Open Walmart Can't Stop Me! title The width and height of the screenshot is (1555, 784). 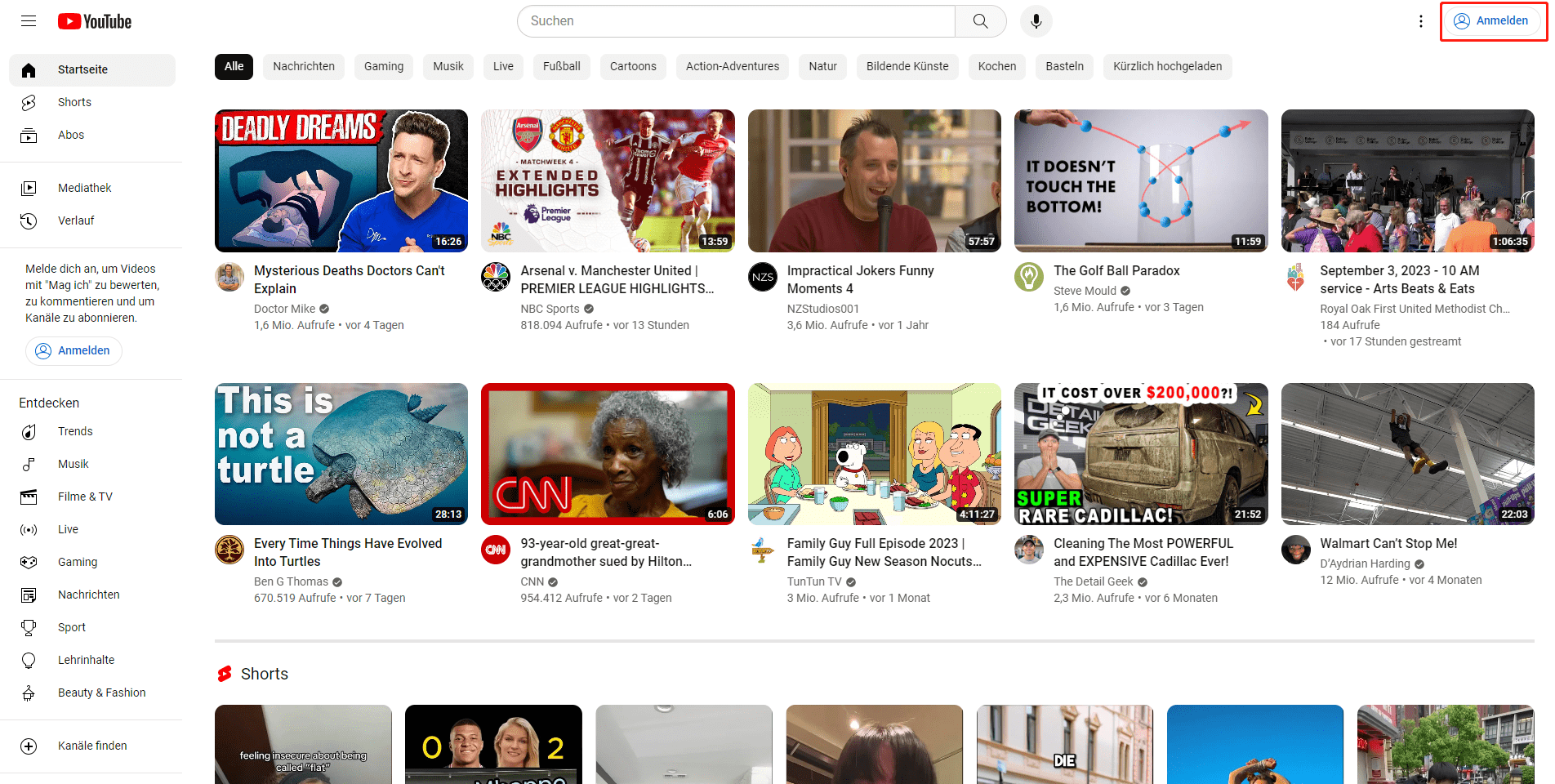(x=1388, y=543)
